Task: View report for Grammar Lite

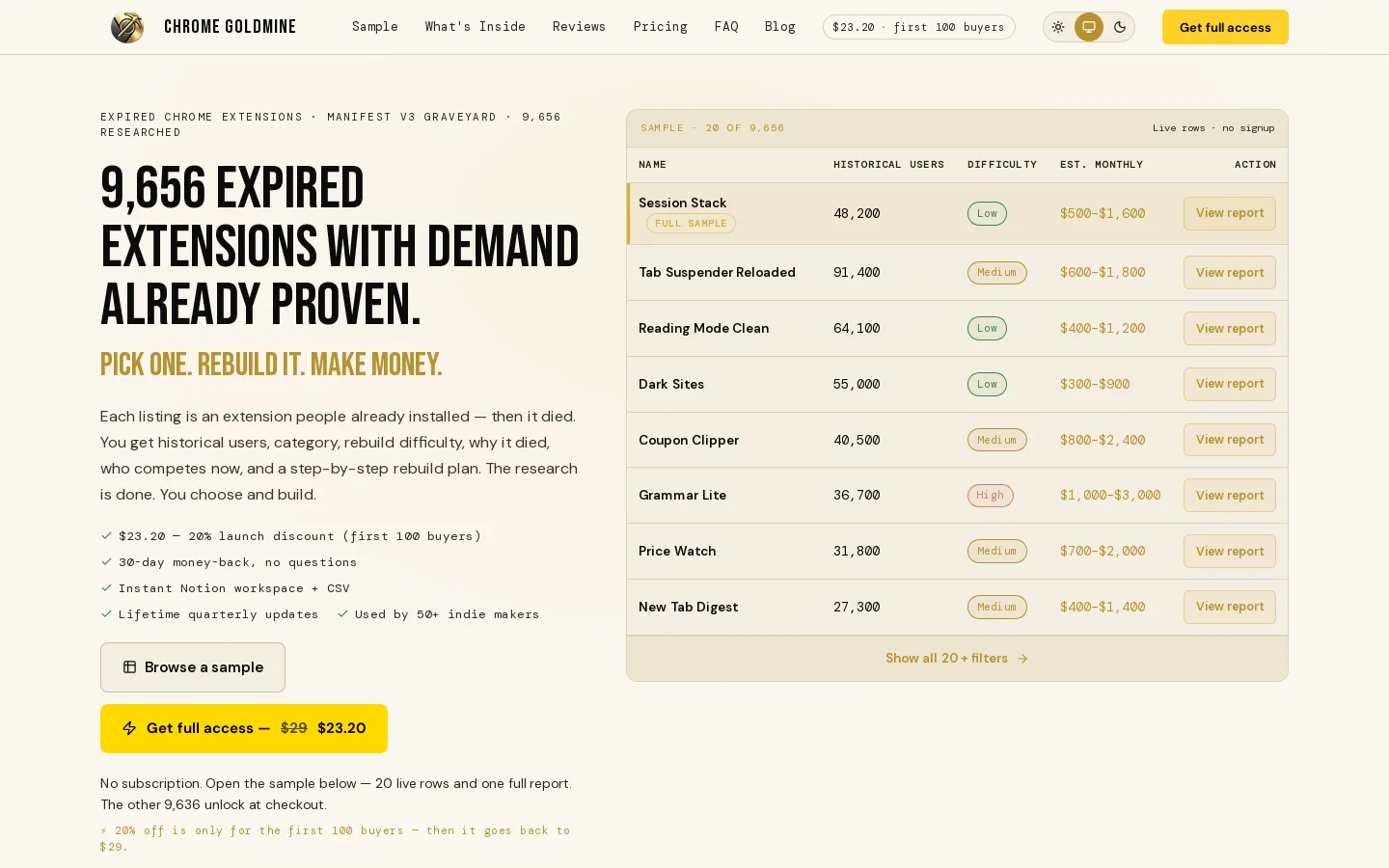Action: (x=1230, y=496)
